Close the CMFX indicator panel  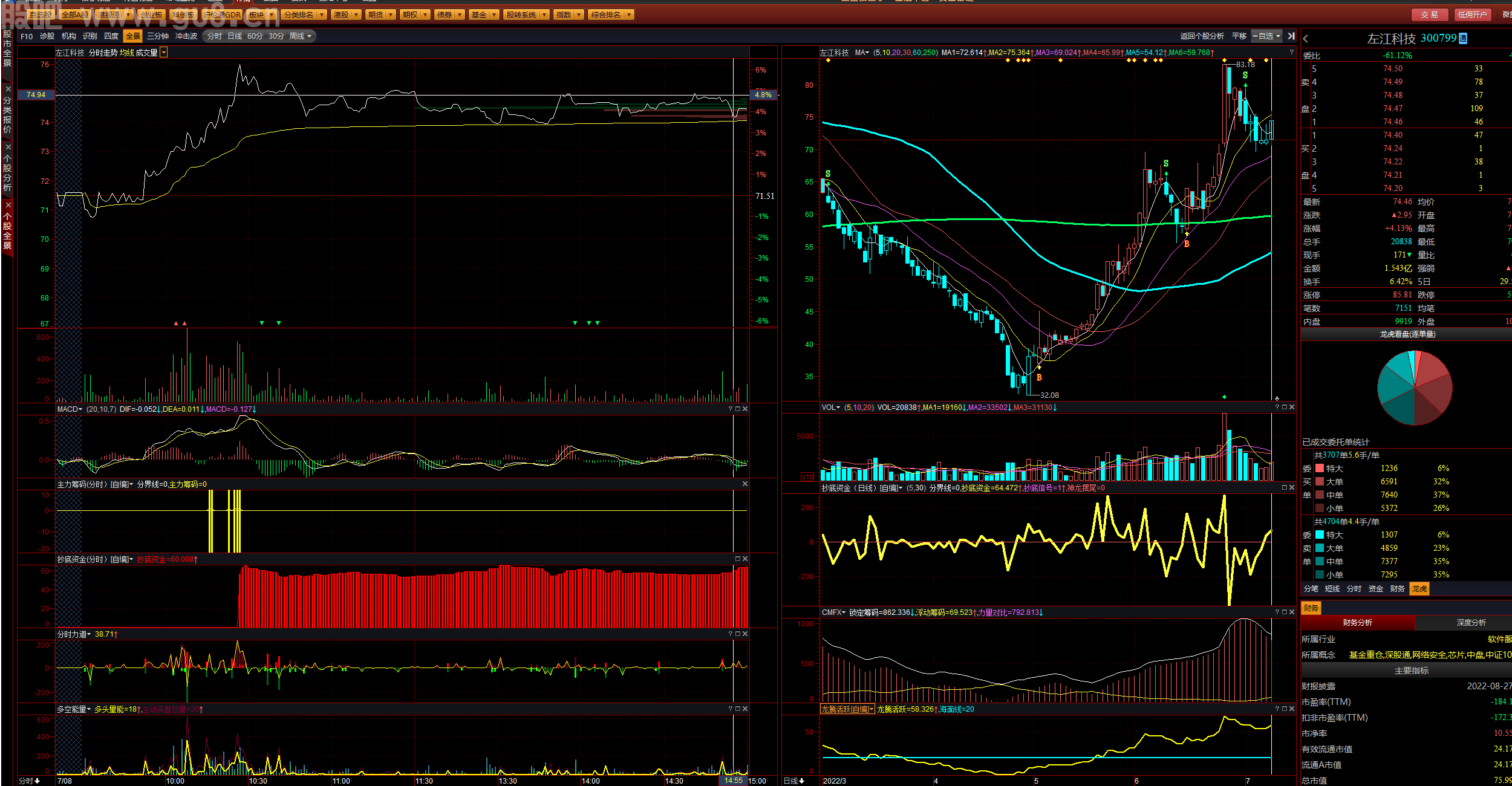(1292, 612)
